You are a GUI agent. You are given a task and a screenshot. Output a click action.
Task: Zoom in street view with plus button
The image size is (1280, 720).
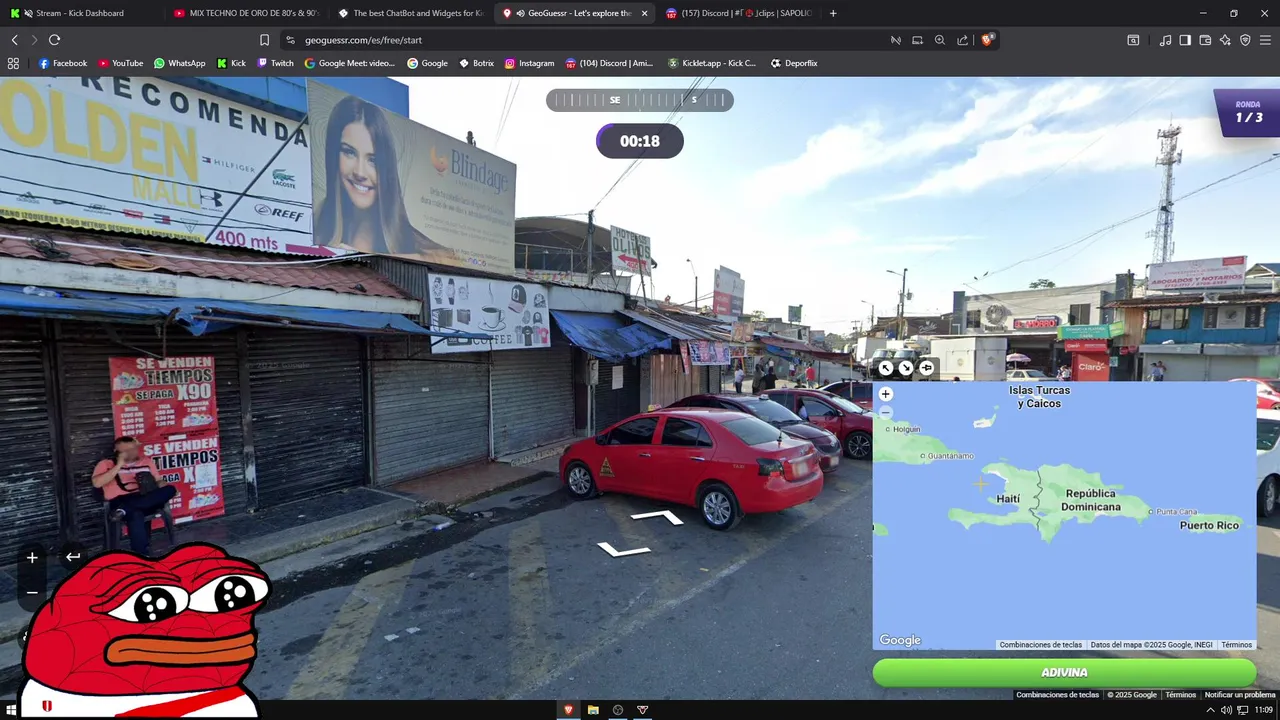click(32, 558)
